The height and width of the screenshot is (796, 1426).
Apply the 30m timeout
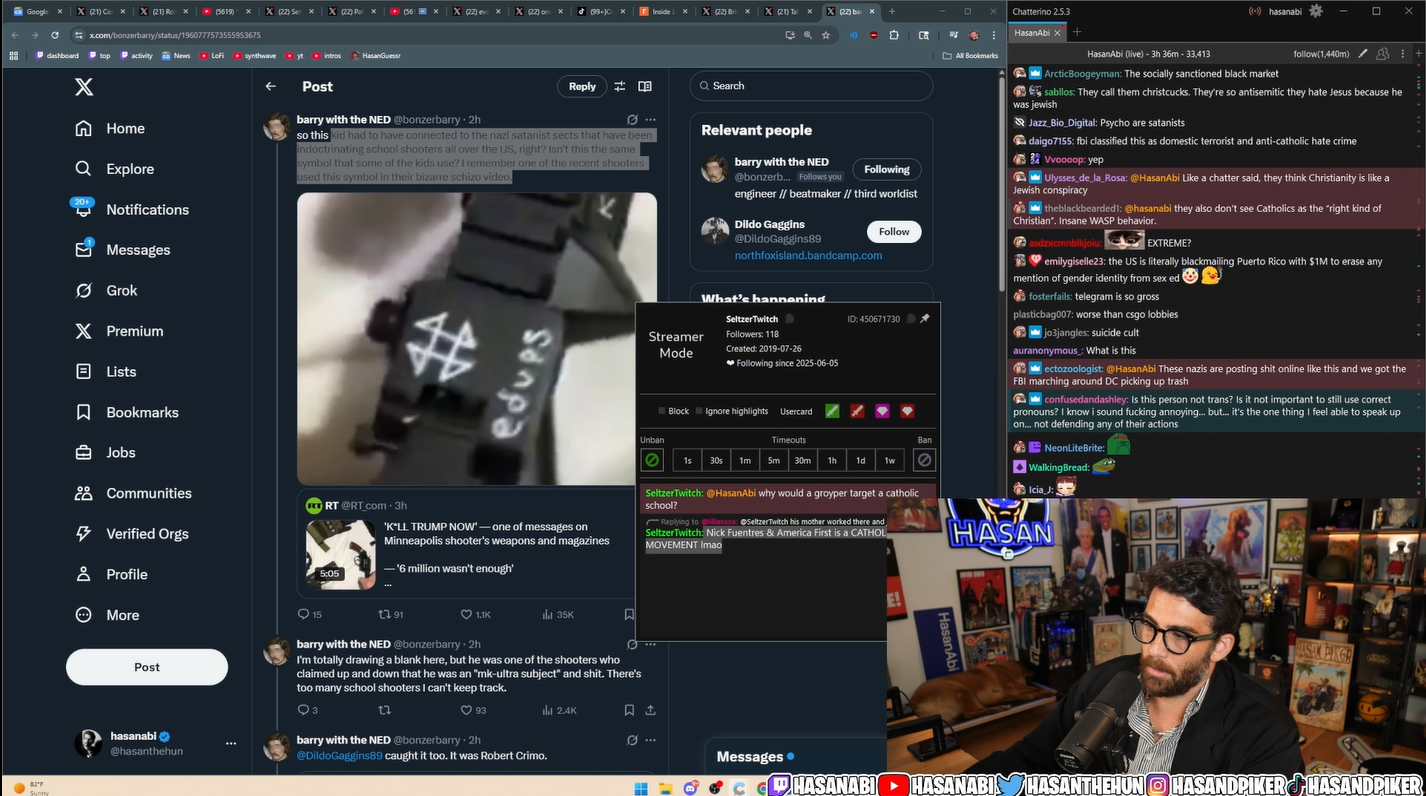coord(803,460)
